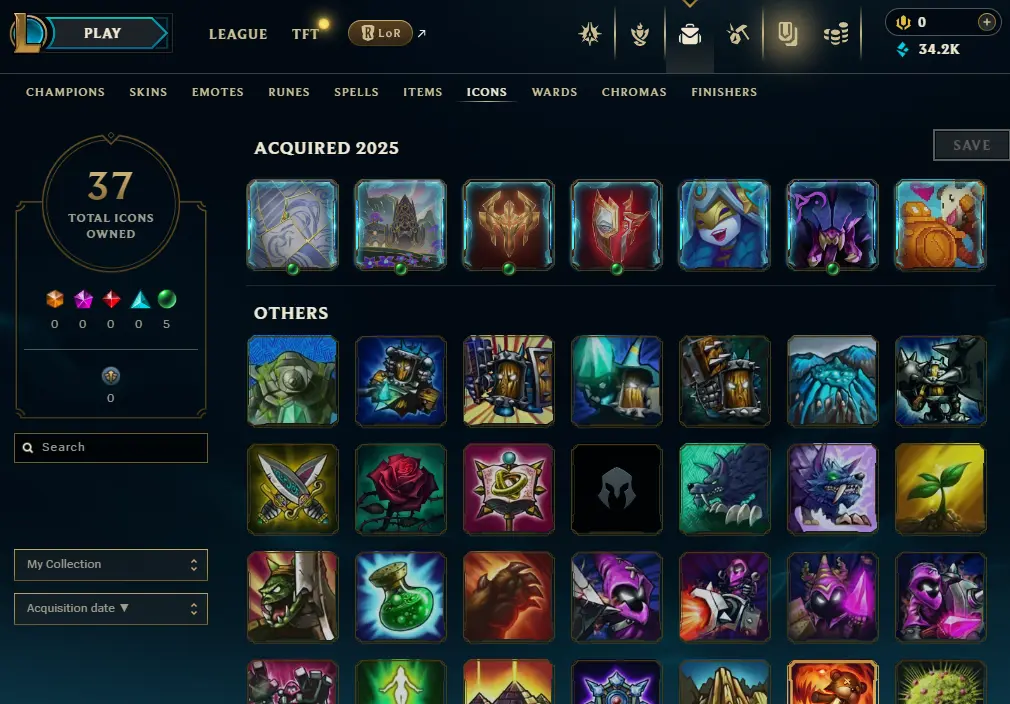Open the Loot hammer icon
The image size is (1010, 704).
738,34
